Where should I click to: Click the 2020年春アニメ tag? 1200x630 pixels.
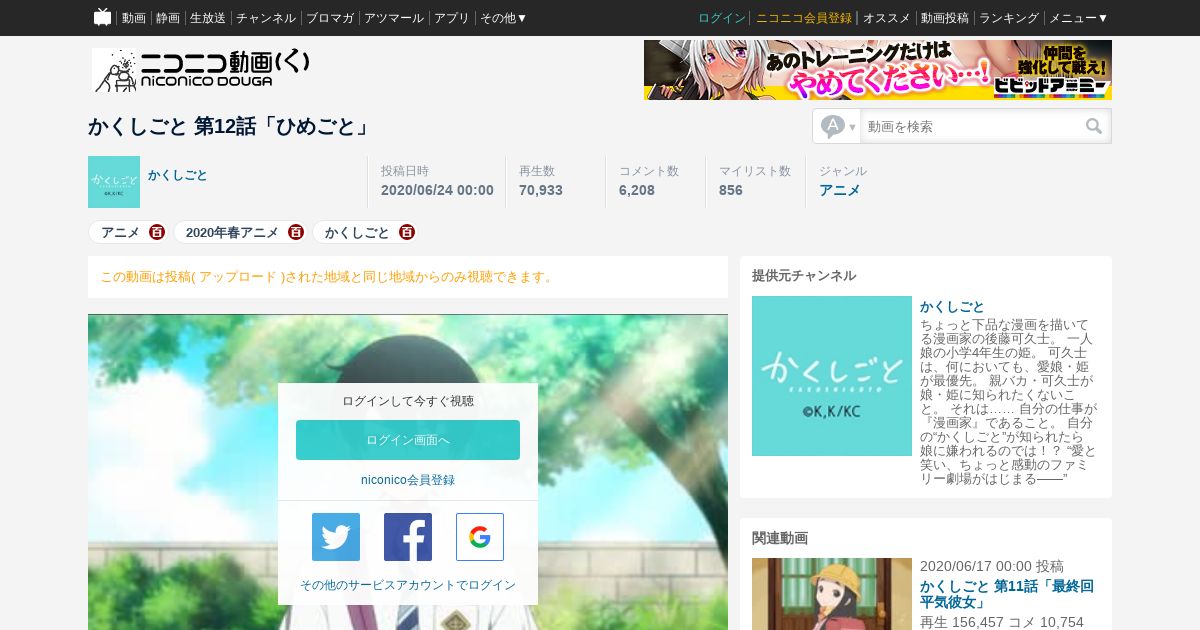pos(232,232)
